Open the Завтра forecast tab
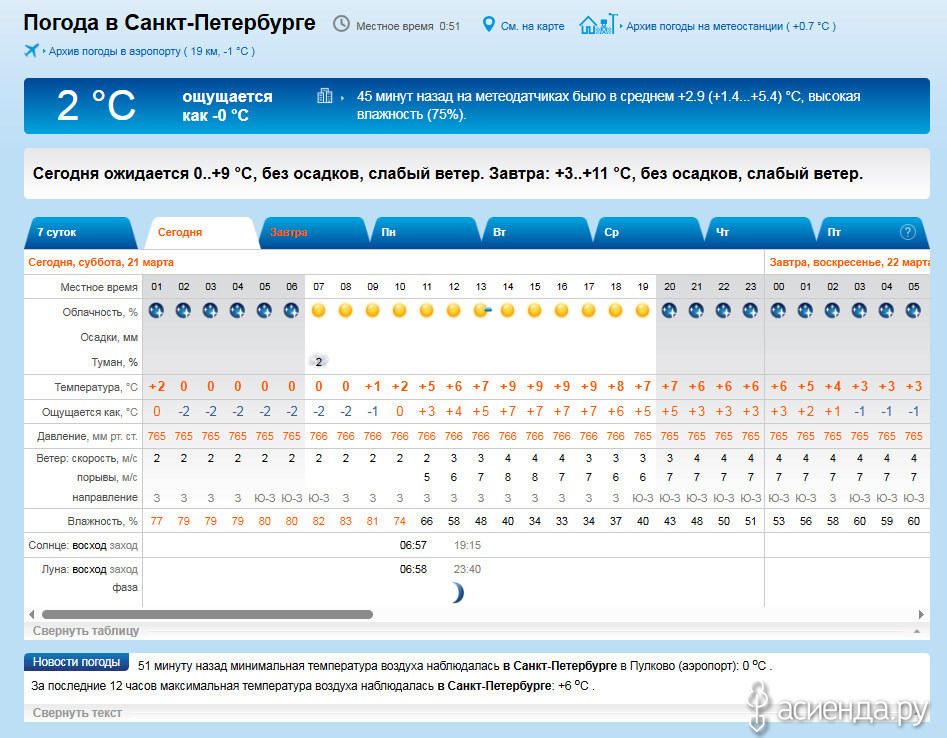This screenshot has width=947, height=738. 289,232
